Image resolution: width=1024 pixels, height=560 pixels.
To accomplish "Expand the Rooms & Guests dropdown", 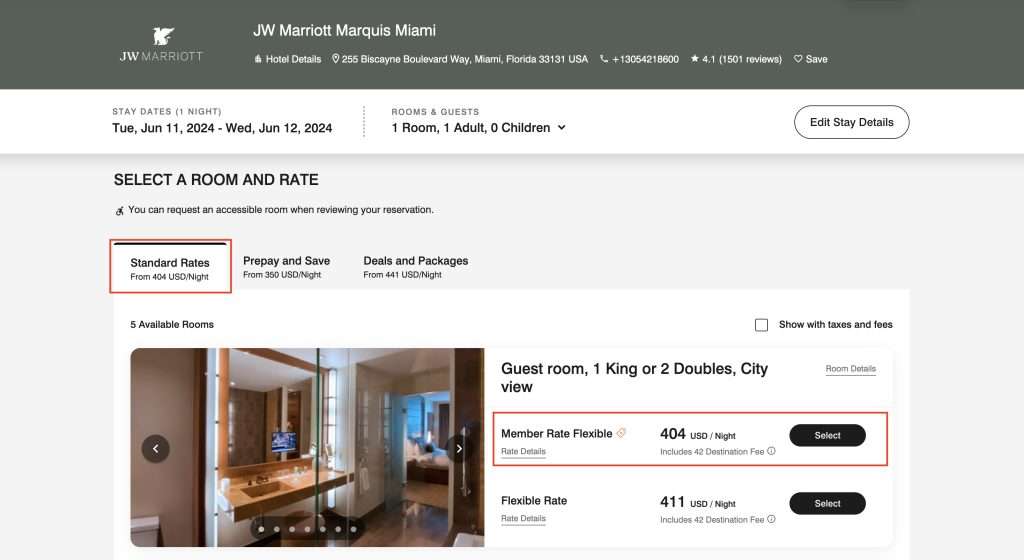I will click(479, 128).
